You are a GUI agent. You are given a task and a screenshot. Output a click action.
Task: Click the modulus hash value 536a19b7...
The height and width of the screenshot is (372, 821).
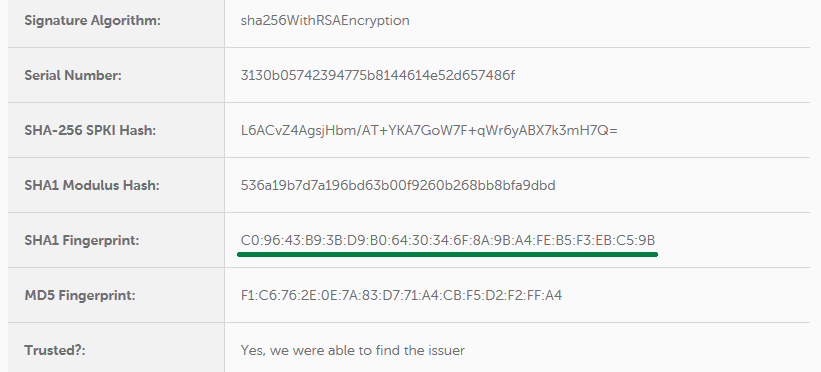[398, 185]
